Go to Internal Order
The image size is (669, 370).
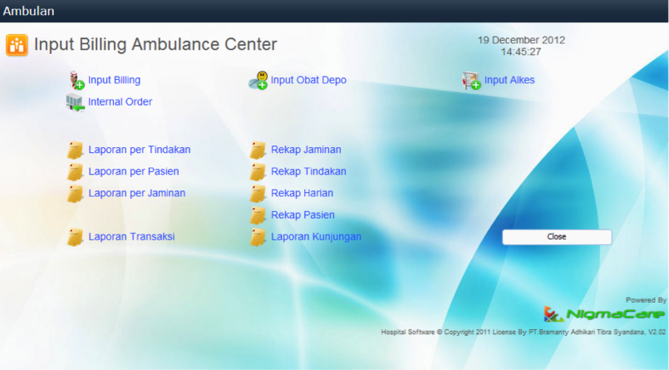(120, 102)
